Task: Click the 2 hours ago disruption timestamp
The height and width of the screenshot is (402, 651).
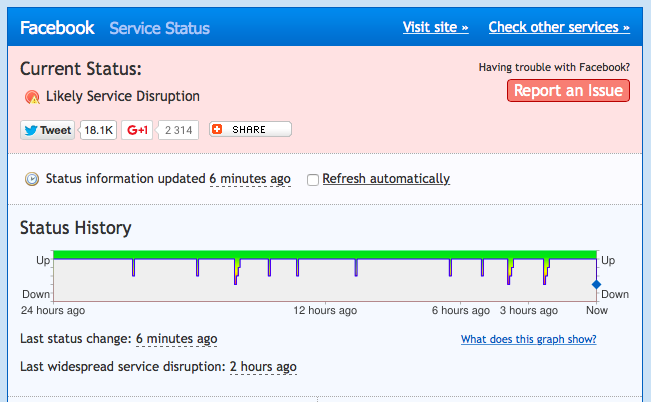Action: click(263, 367)
